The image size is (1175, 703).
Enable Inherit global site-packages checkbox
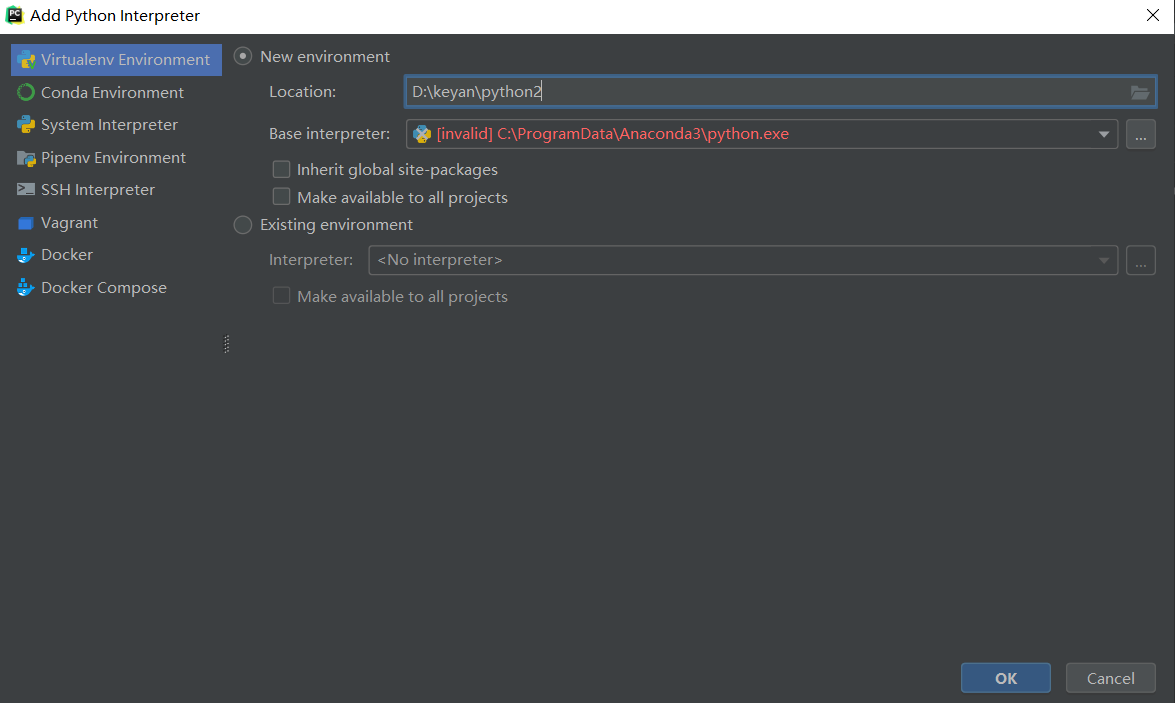282,170
